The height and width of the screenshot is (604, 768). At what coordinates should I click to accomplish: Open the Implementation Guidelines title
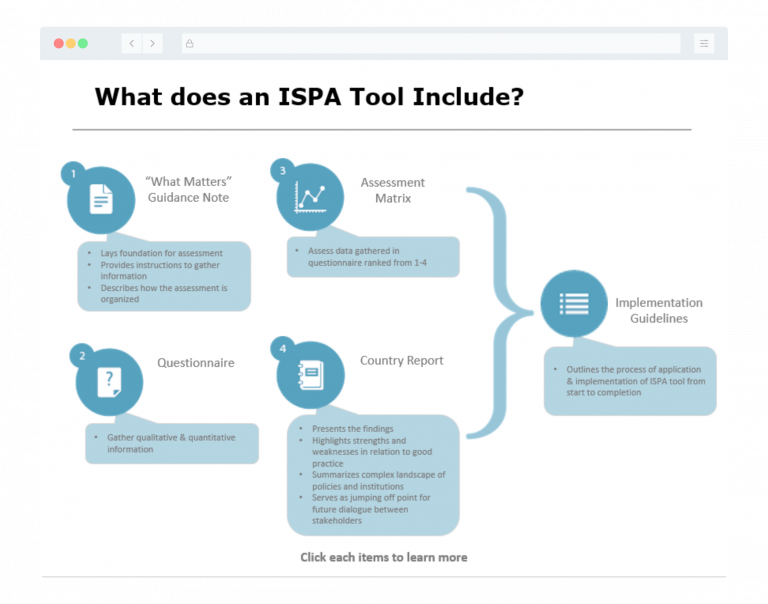pos(658,310)
